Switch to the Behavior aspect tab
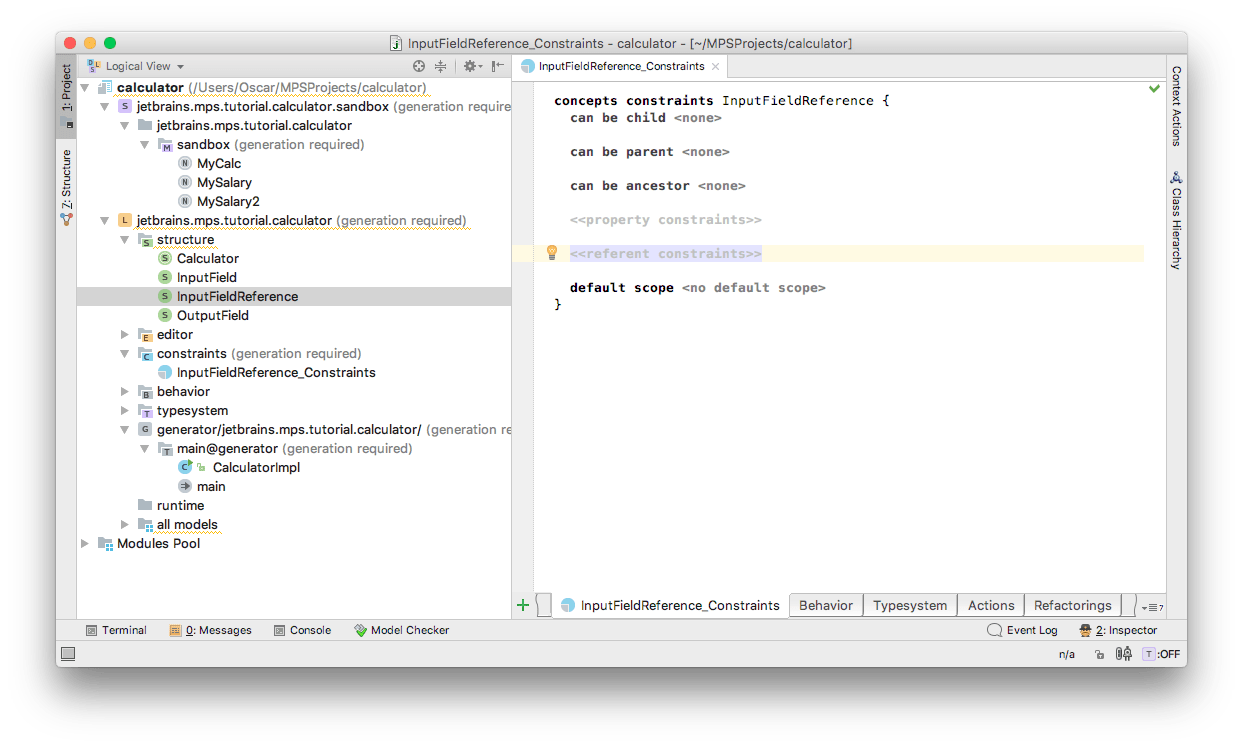This screenshot has width=1243, height=747. click(x=825, y=605)
